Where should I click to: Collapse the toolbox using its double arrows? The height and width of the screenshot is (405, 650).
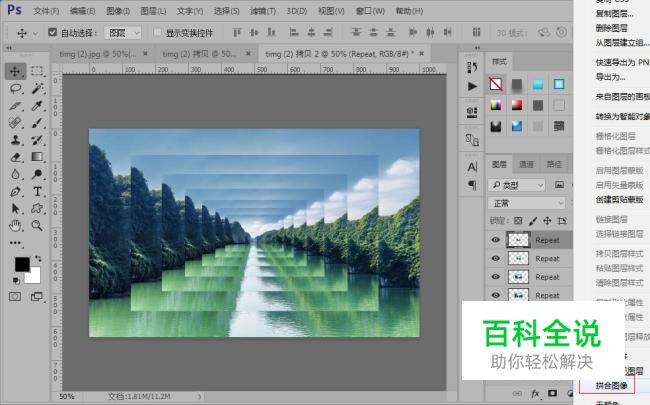(x=9, y=48)
